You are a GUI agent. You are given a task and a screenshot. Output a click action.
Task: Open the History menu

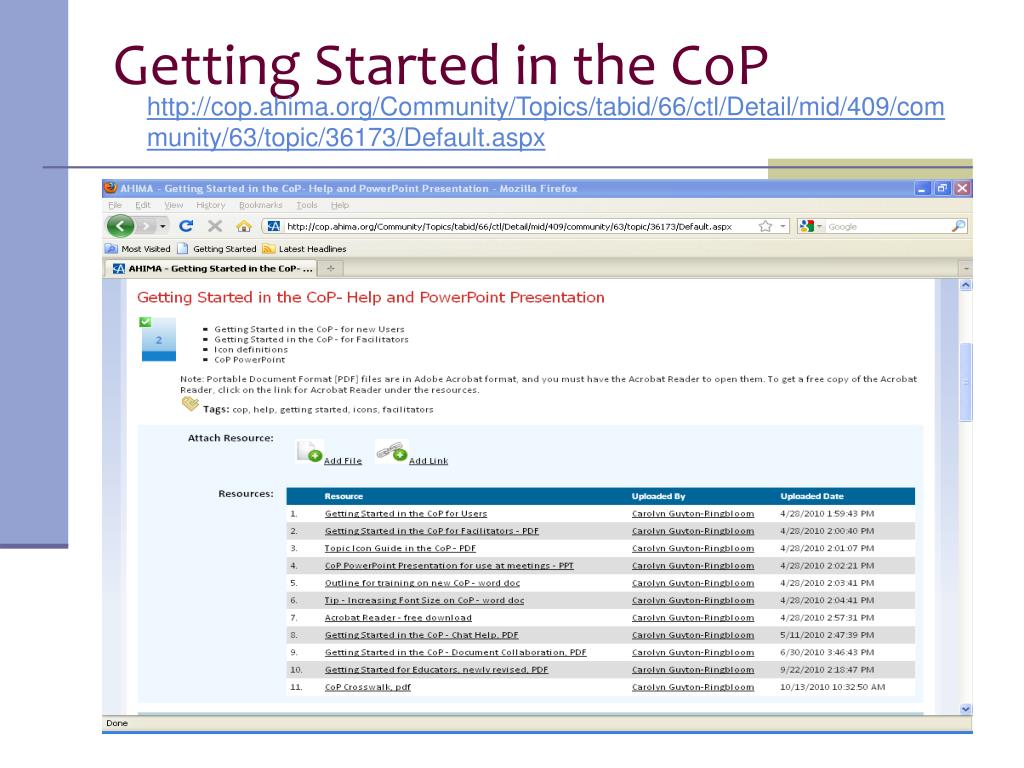210,205
